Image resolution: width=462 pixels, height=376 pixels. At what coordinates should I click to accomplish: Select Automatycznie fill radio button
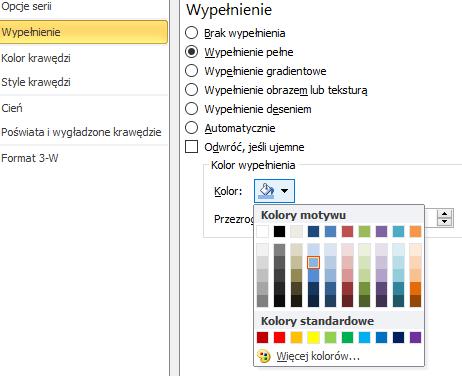191,128
